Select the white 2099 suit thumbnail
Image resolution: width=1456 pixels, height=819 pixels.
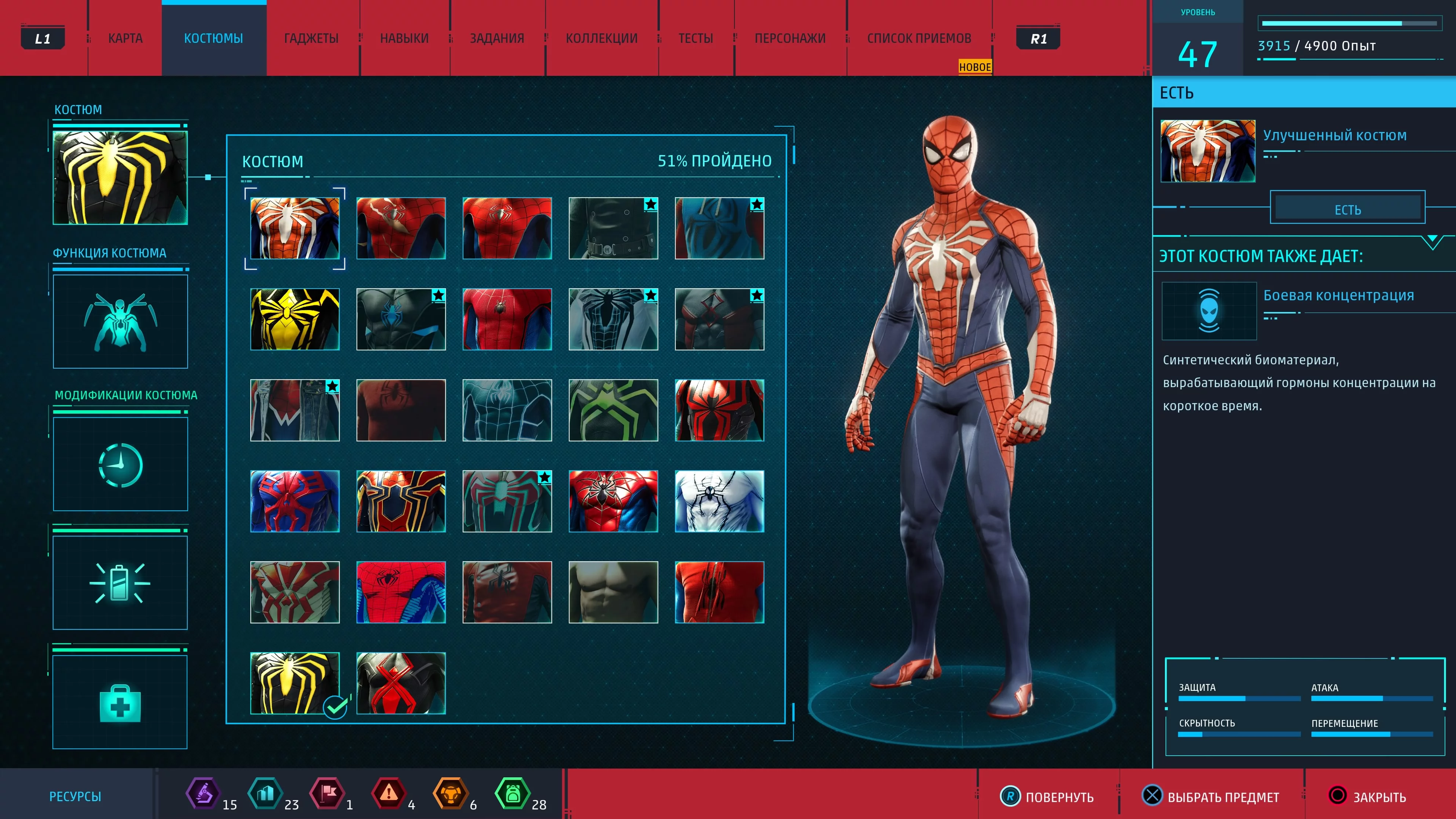click(x=720, y=501)
